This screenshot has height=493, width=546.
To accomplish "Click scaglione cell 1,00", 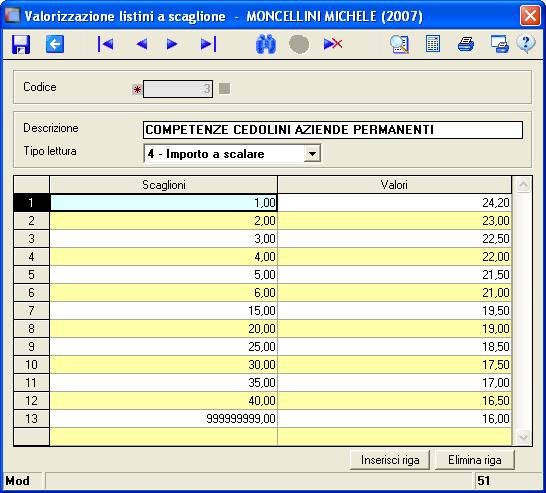I will point(164,203).
